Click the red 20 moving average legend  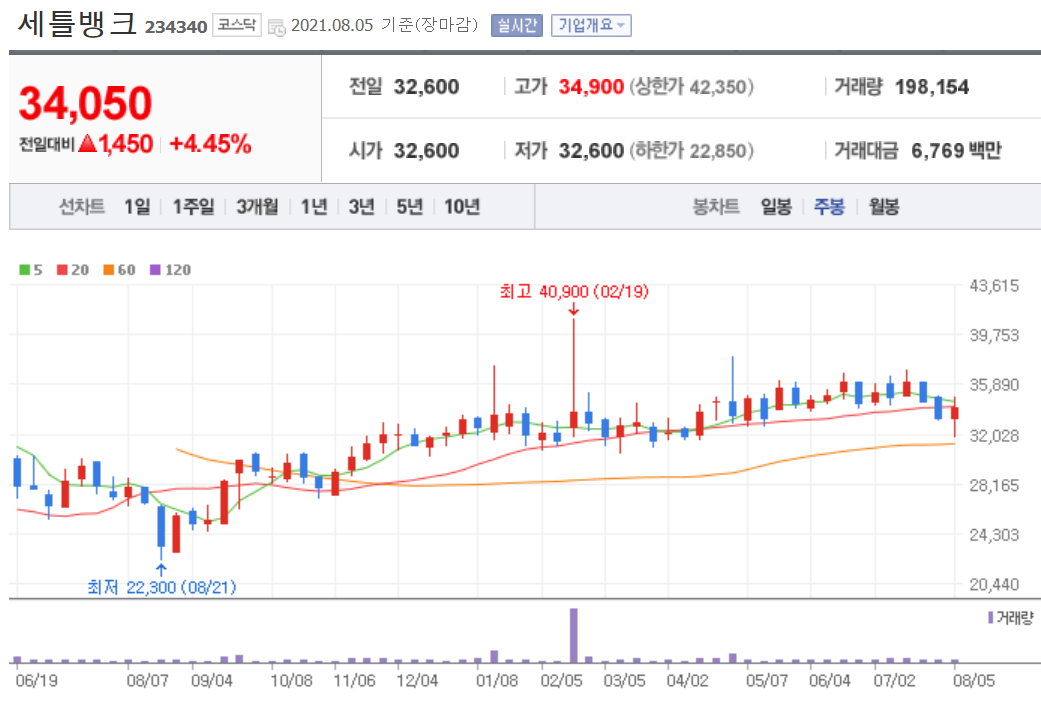point(73,270)
